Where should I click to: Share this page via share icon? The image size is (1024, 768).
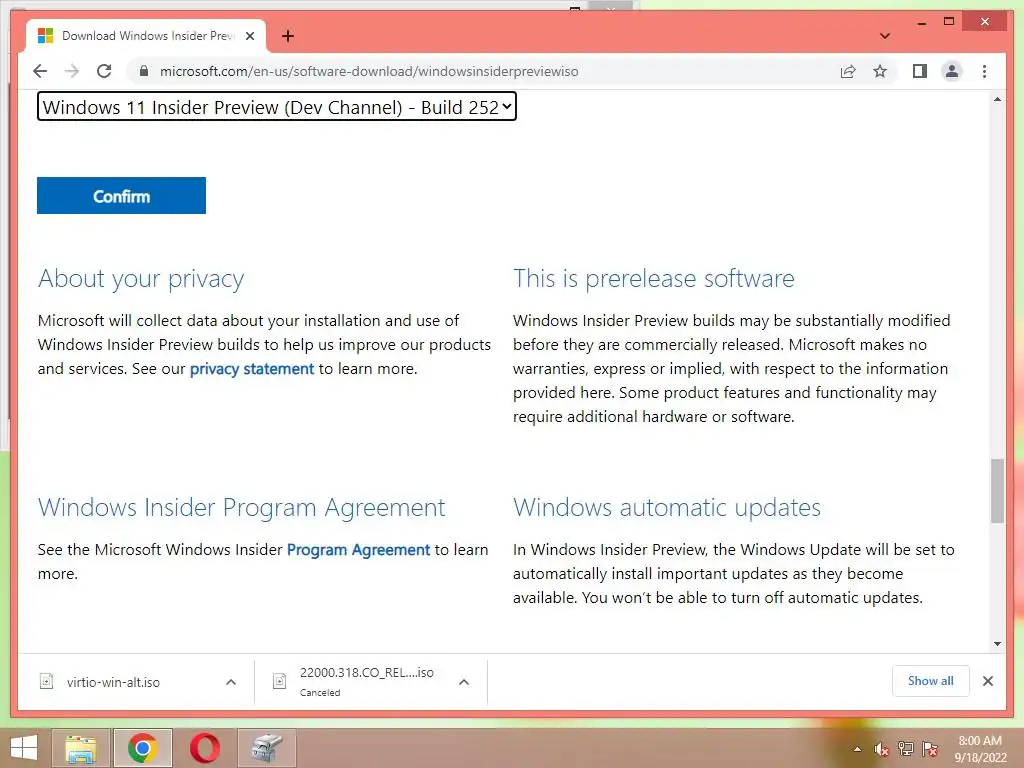848,71
